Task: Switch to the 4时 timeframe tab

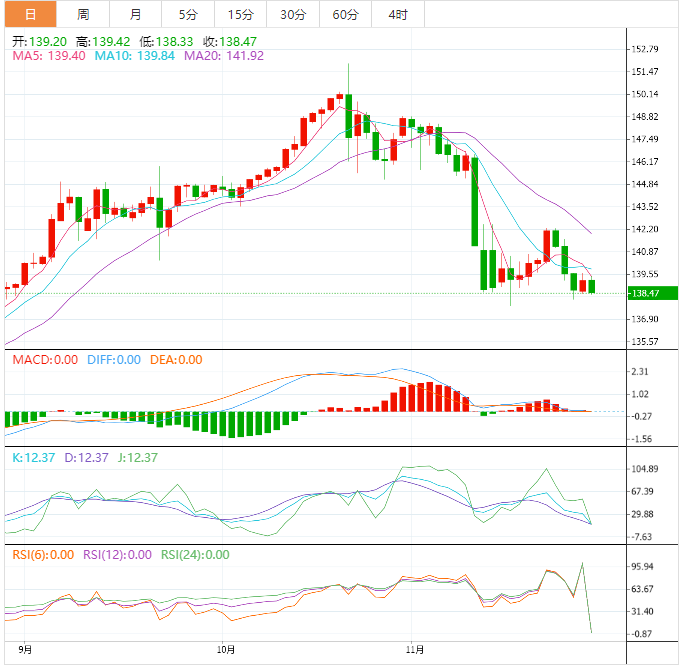Action: point(397,14)
